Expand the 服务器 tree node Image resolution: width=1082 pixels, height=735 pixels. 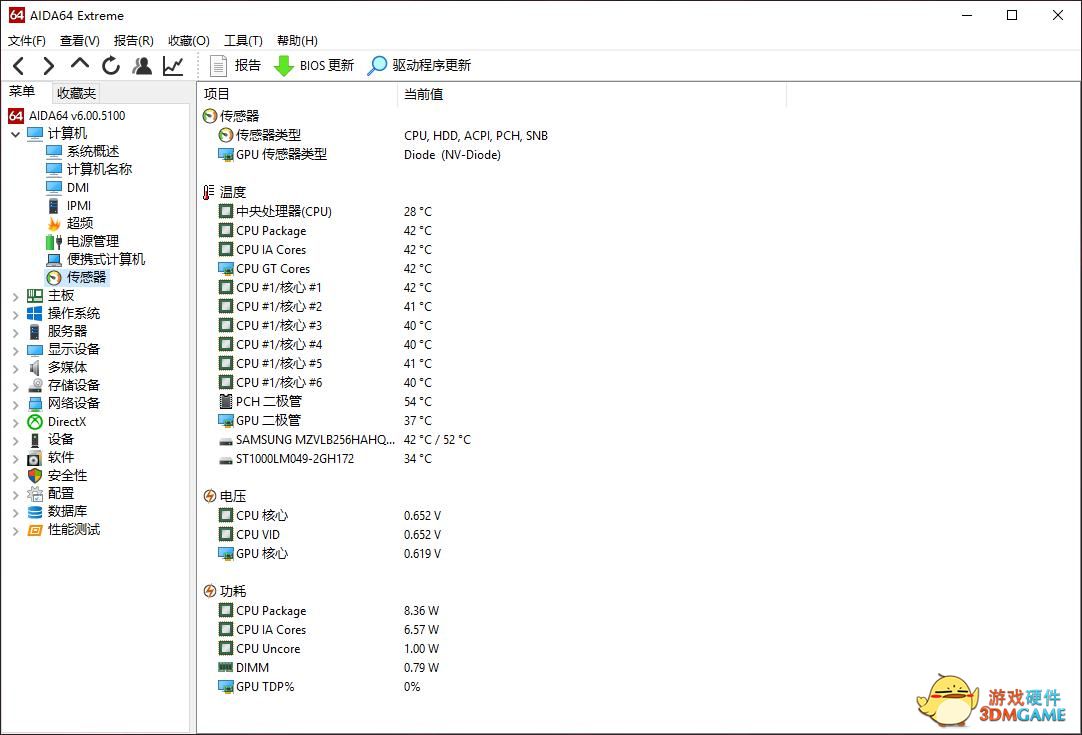pyautogui.click(x=15, y=332)
